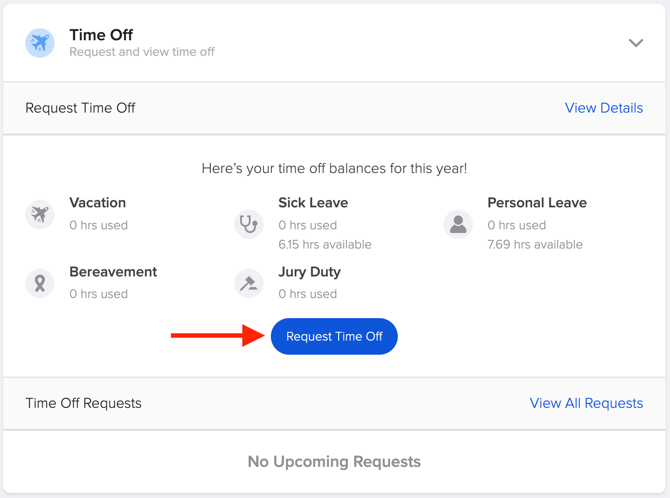Open the View Details link
The height and width of the screenshot is (498, 670).
604,108
